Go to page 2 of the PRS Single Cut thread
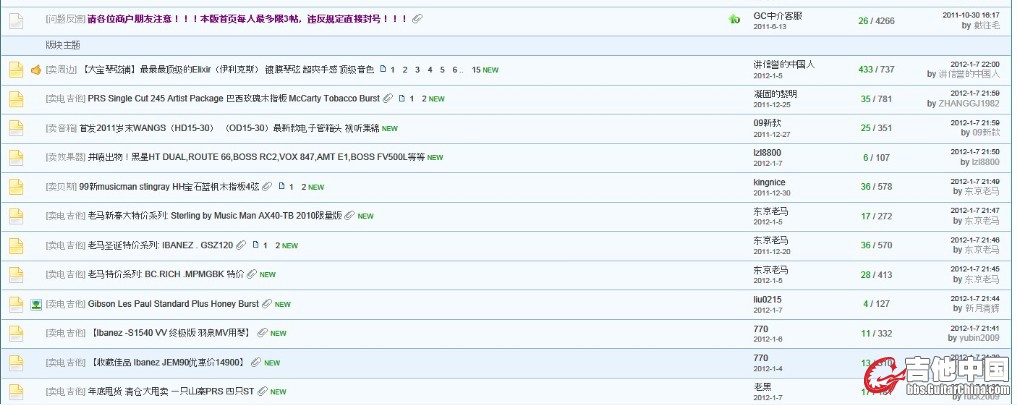1017x405 pixels. [x=424, y=99]
